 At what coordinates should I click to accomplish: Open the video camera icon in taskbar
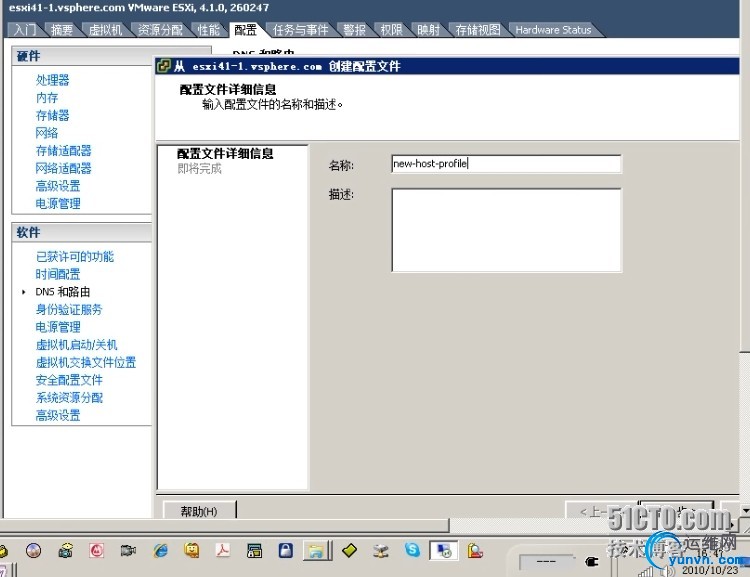tap(128, 551)
